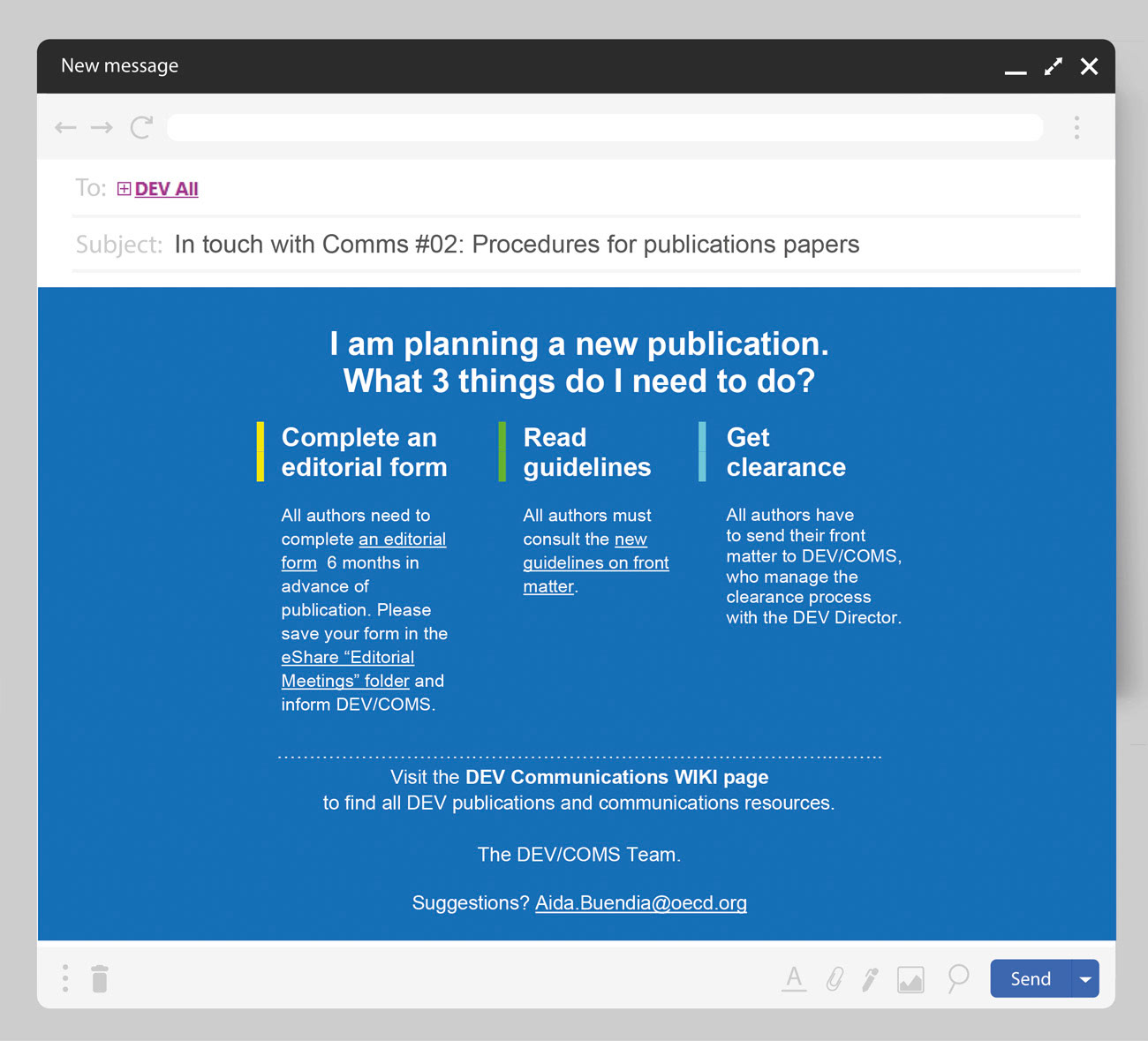Search the message with the magnifier icon
1148x1041 pixels.
click(x=957, y=978)
